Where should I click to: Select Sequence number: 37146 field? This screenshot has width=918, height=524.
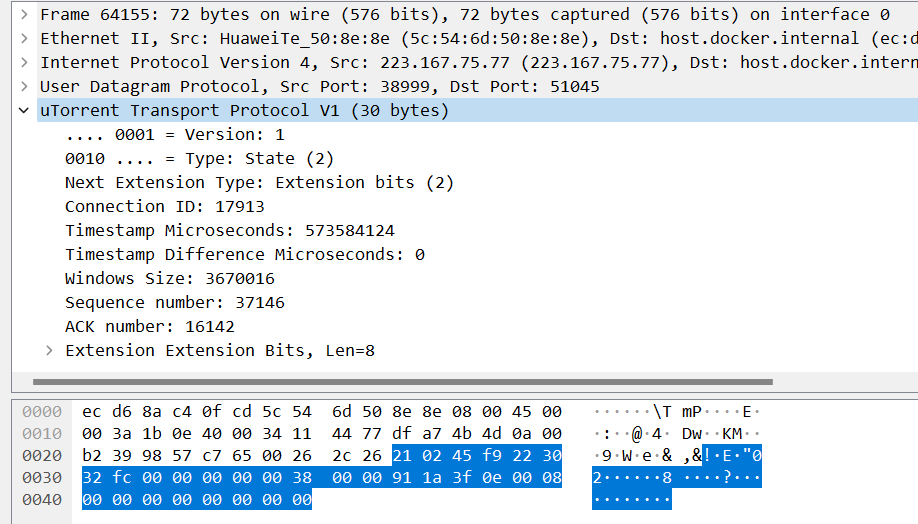click(174, 302)
